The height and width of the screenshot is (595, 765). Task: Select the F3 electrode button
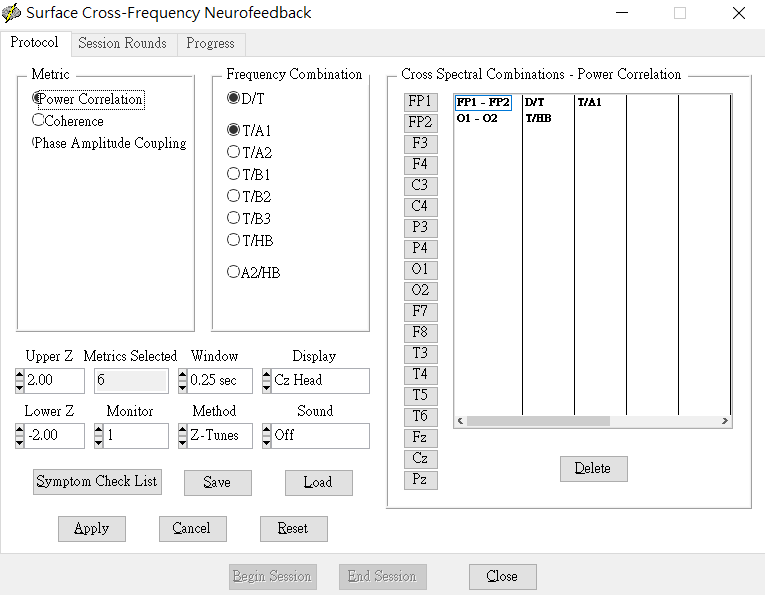click(x=421, y=144)
